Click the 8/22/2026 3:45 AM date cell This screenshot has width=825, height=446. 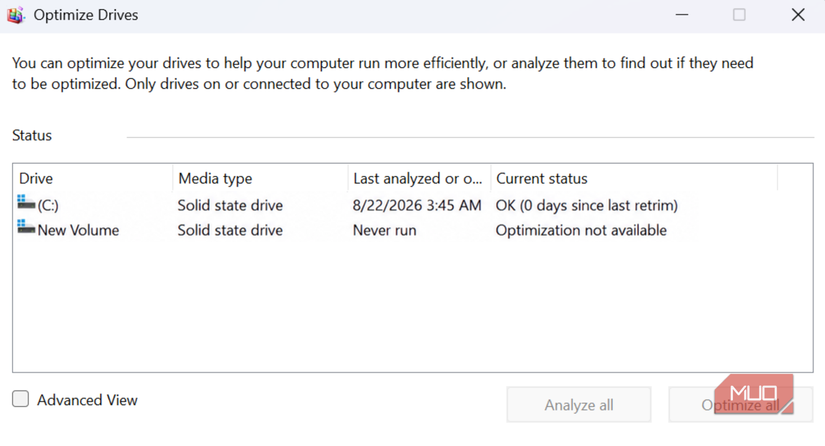tap(417, 205)
